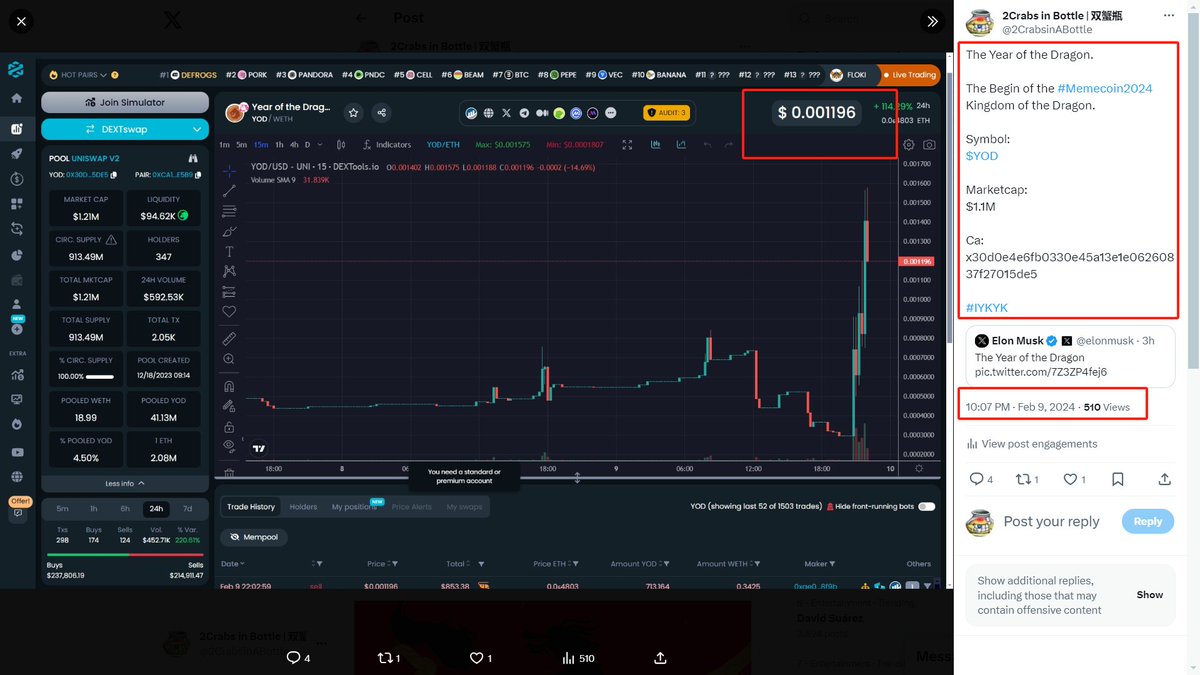Viewport: 1200px width, 675px height.
Task: Open the rocket launch icon in sidebar
Action: pos(16,154)
